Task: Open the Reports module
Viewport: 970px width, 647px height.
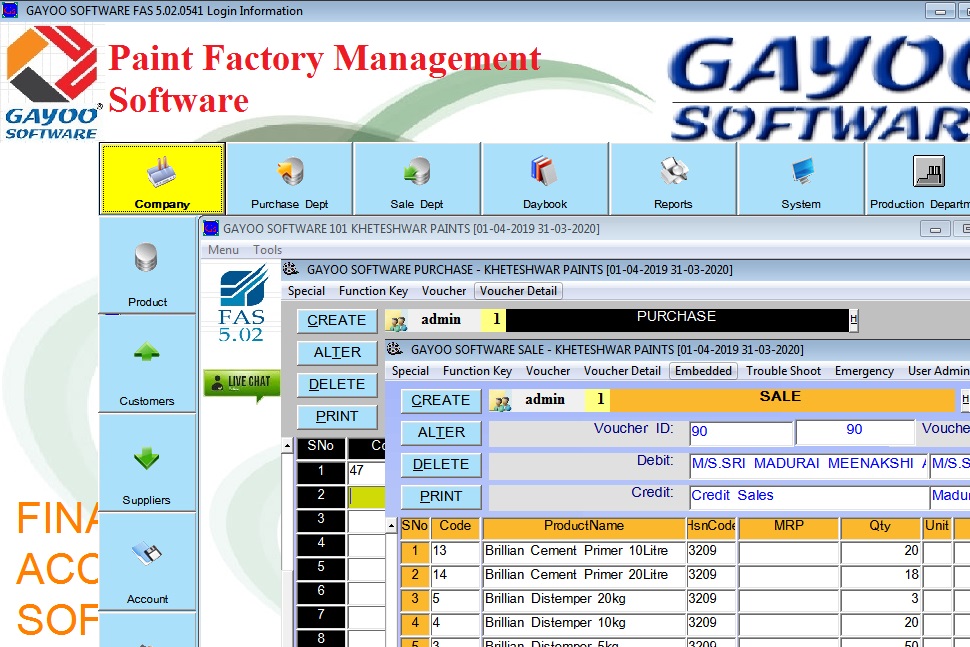Action: [x=673, y=179]
